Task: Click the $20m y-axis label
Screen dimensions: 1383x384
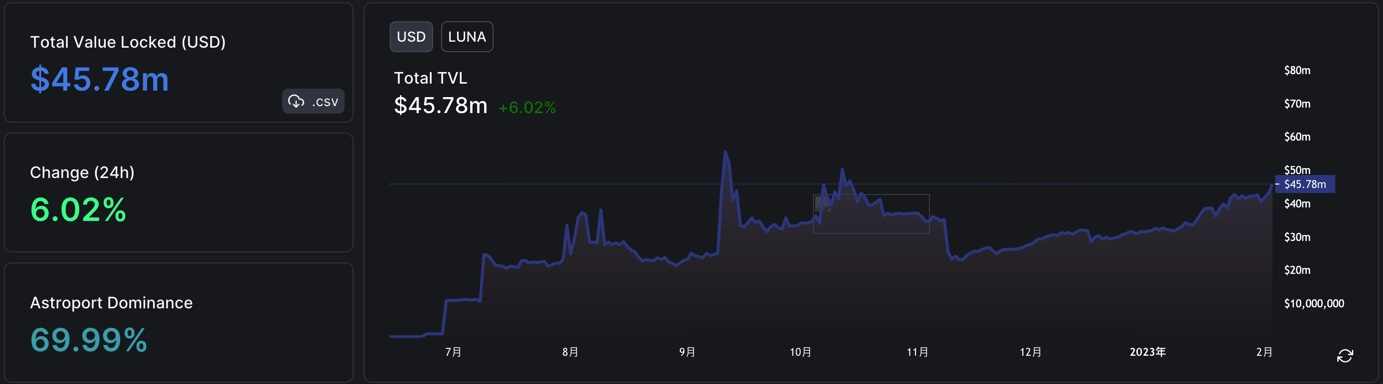Action: (1297, 270)
